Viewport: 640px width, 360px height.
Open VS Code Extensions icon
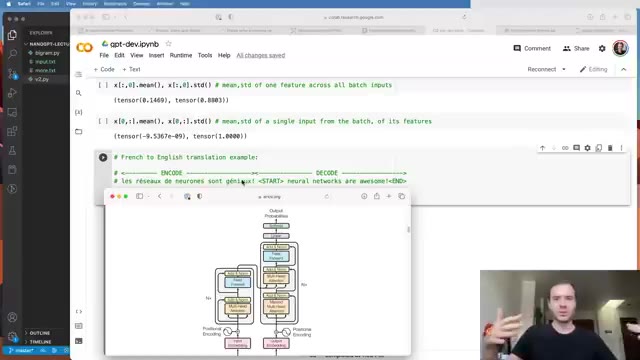12,131
